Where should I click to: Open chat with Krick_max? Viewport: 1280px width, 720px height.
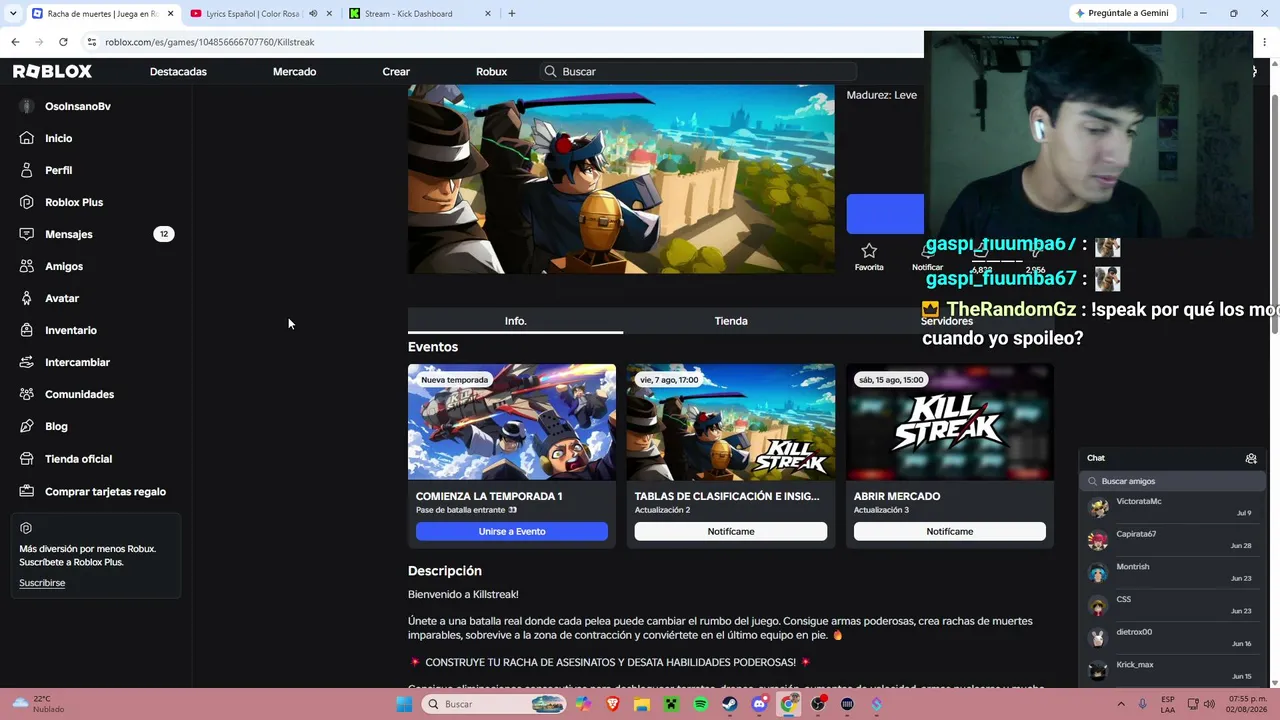(x=1171, y=670)
